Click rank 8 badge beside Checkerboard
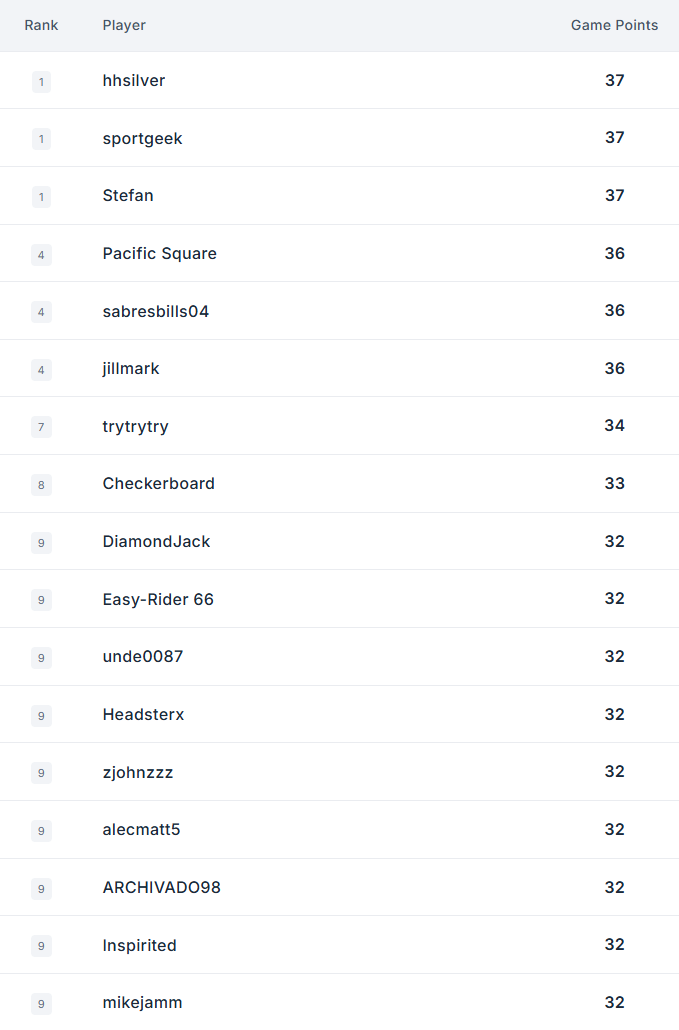Viewport: 679px width, 1030px height. click(41, 485)
